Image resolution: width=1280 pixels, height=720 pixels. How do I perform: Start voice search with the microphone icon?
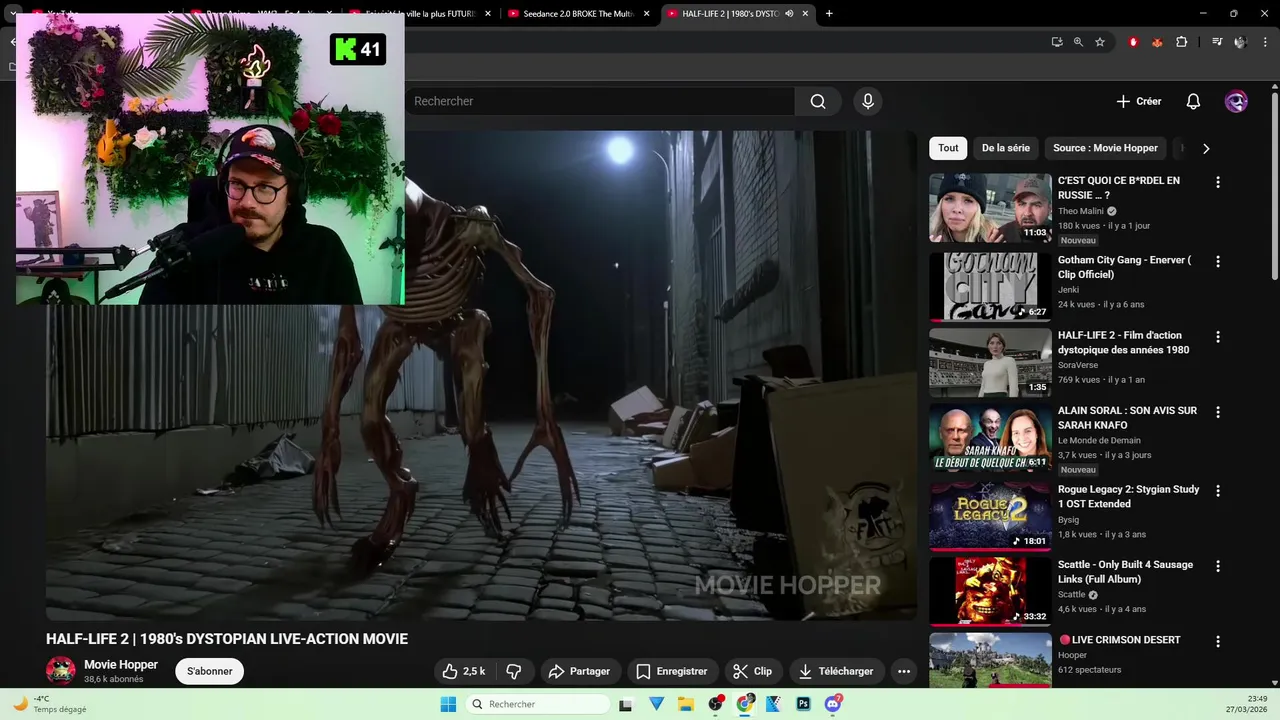pyautogui.click(x=868, y=101)
